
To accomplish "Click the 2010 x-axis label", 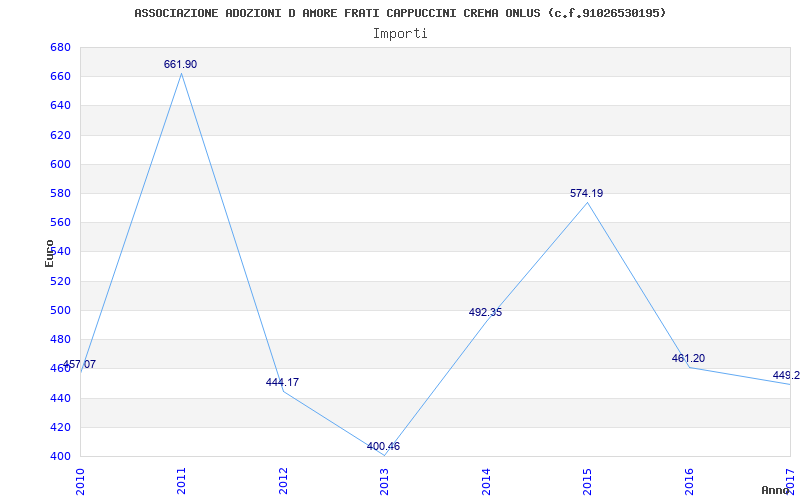I will [x=80, y=481].
